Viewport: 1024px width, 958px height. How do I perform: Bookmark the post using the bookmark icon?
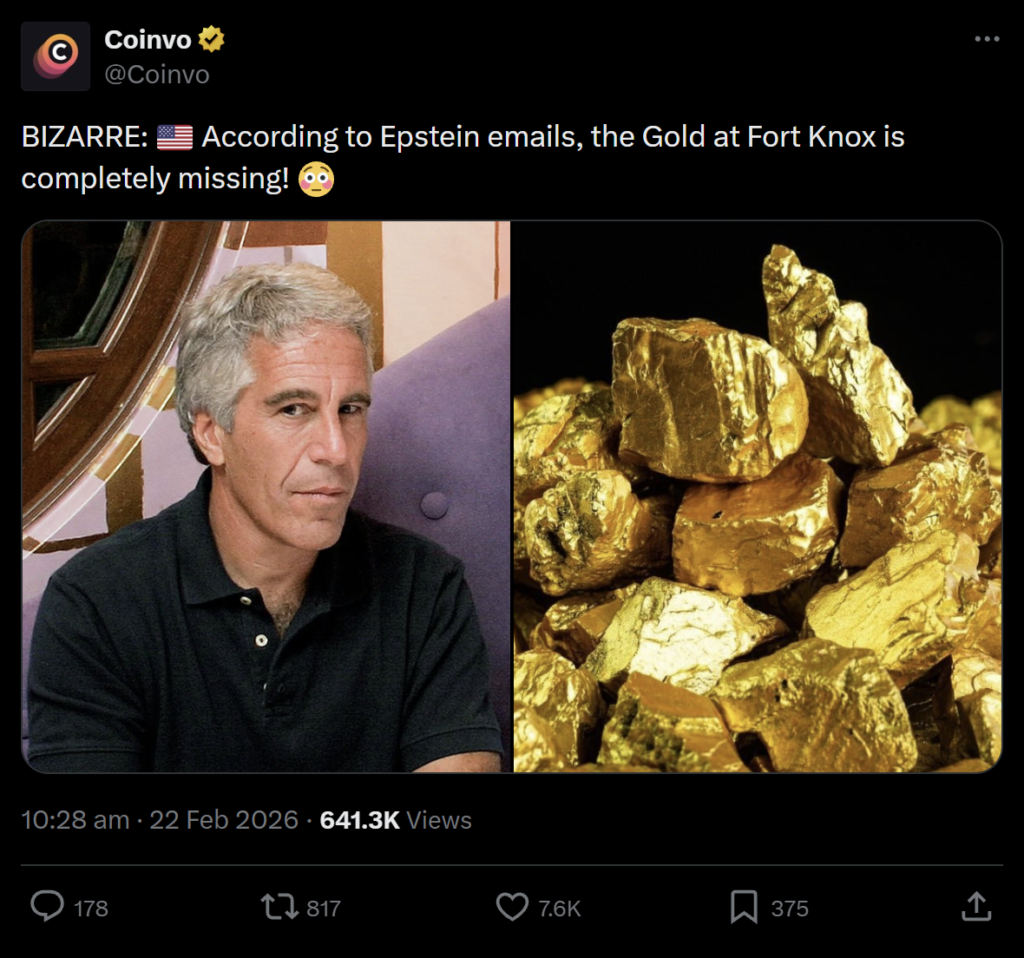coord(743,907)
